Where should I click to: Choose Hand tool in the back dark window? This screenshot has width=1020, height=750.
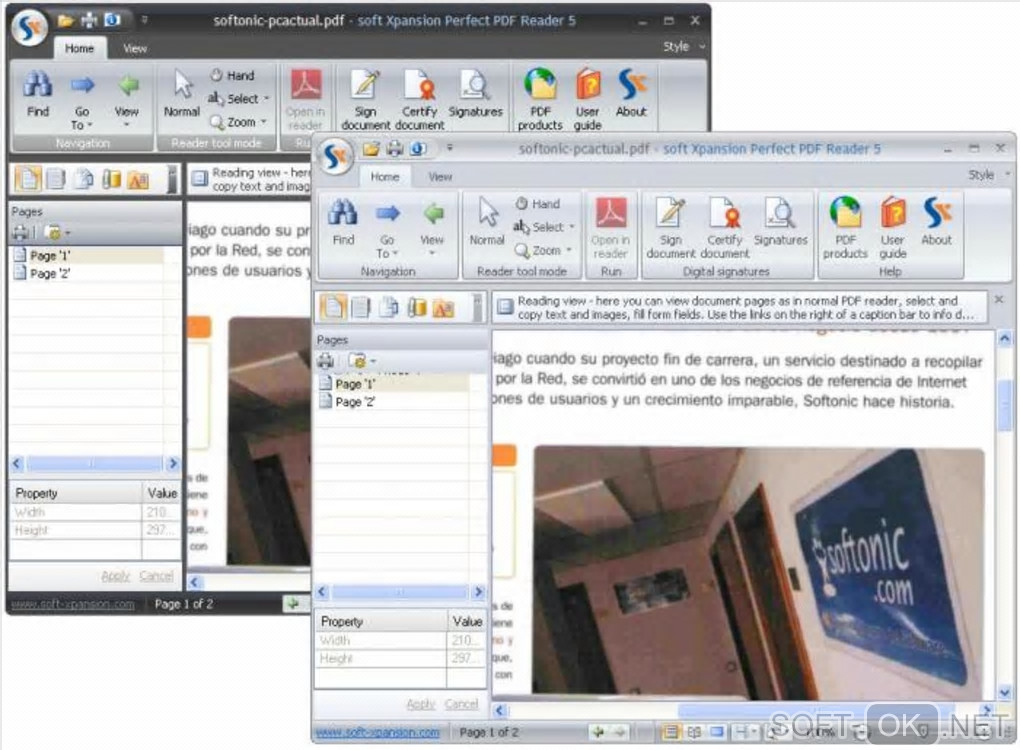pos(233,75)
